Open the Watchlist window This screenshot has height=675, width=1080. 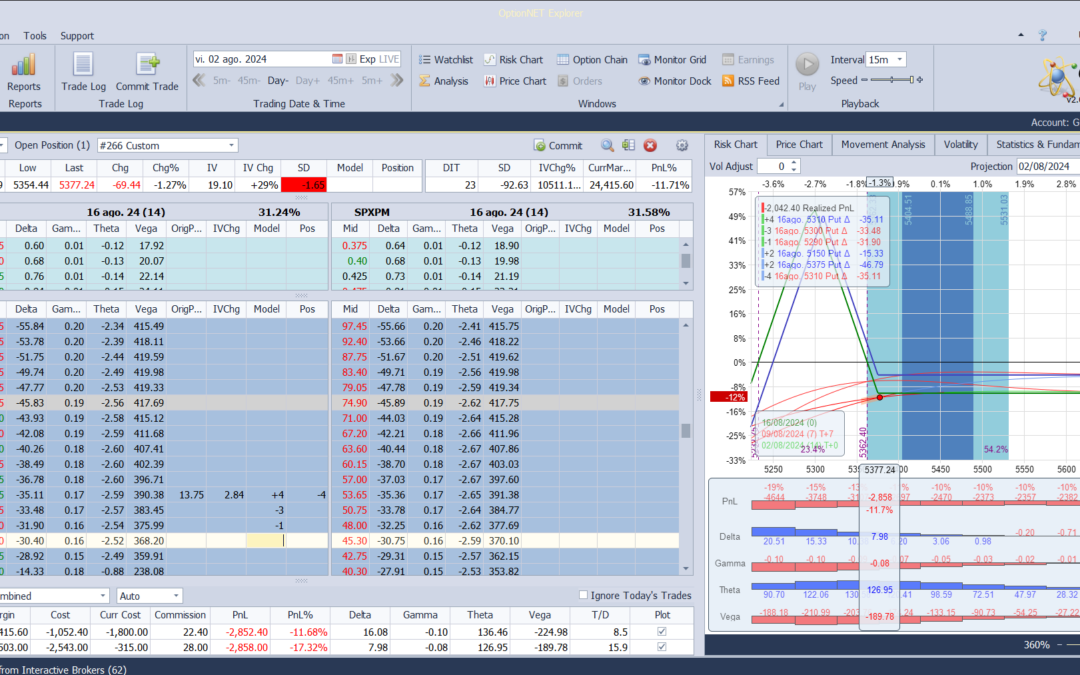446,60
